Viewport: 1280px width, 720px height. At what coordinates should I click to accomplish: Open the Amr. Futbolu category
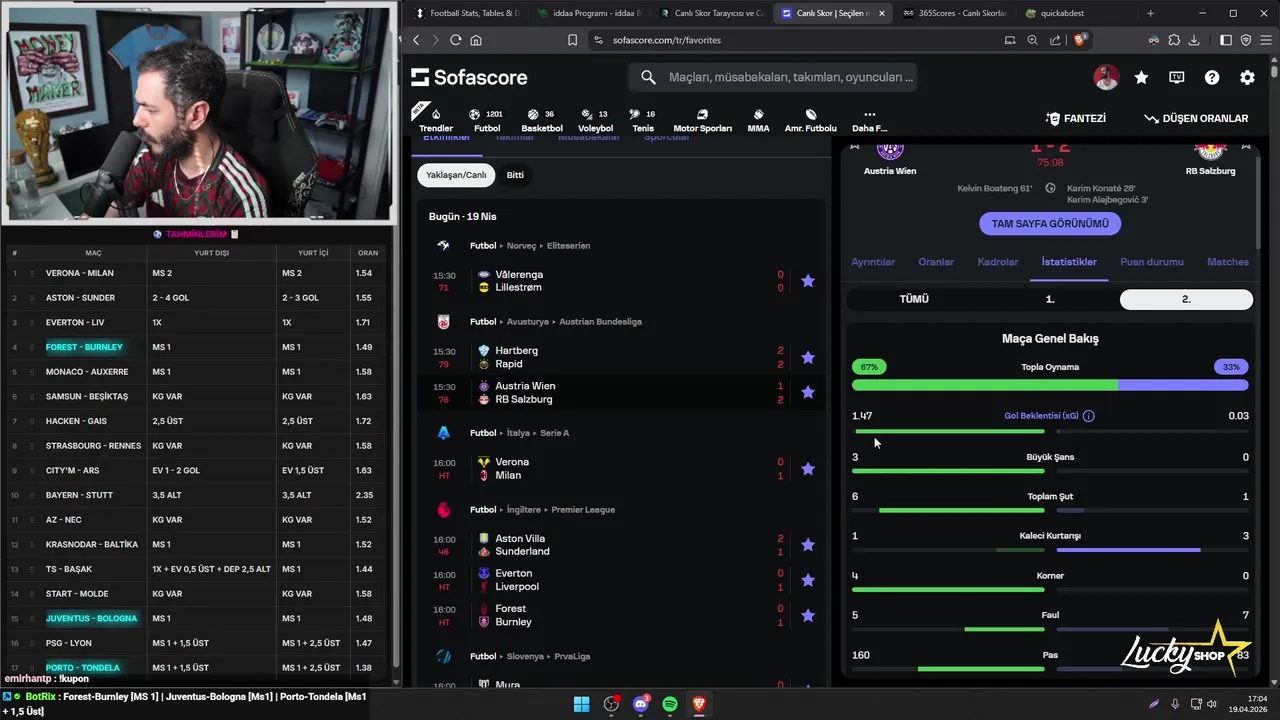coord(810,120)
